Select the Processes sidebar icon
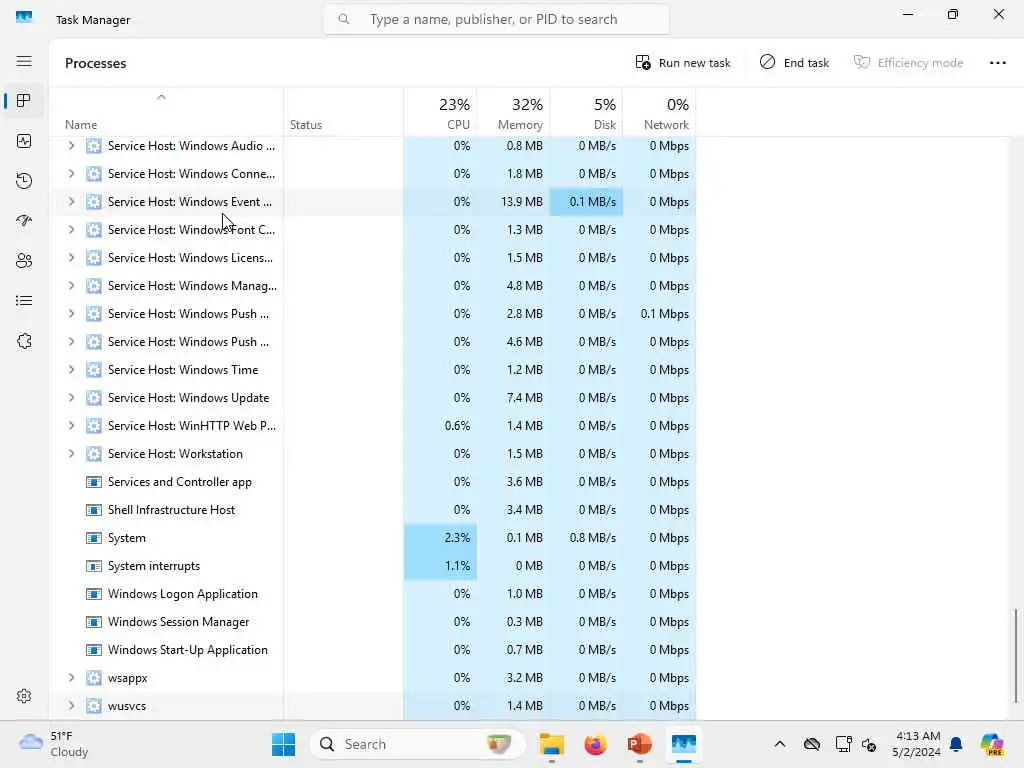This screenshot has height=768, width=1024. pyautogui.click(x=24, y=101)
